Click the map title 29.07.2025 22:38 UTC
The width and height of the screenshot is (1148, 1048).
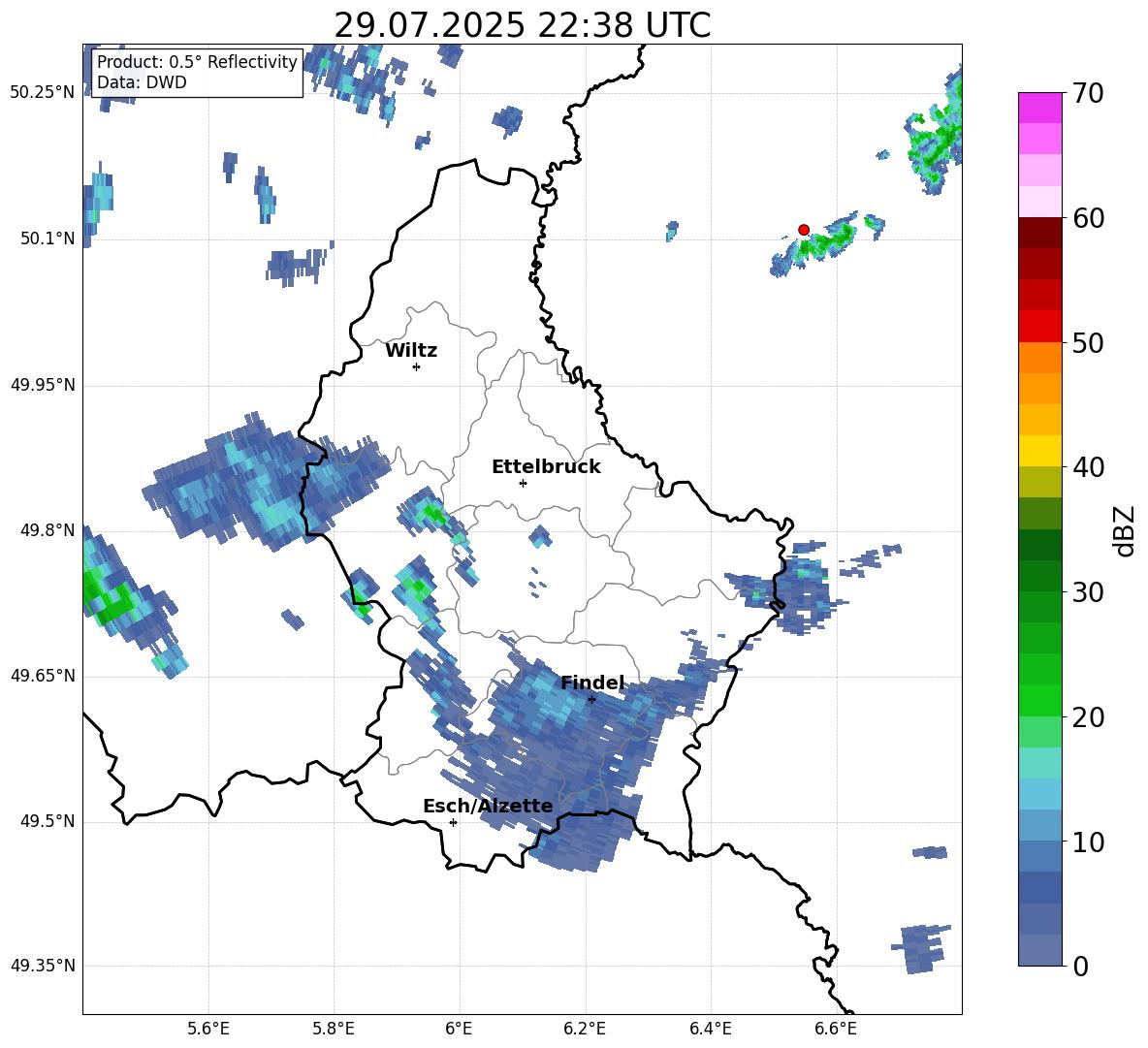pos(522,25)
